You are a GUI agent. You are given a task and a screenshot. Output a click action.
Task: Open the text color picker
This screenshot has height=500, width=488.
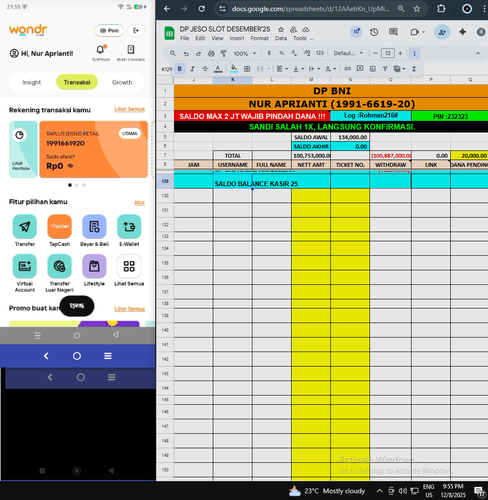(x=218, y=69)
